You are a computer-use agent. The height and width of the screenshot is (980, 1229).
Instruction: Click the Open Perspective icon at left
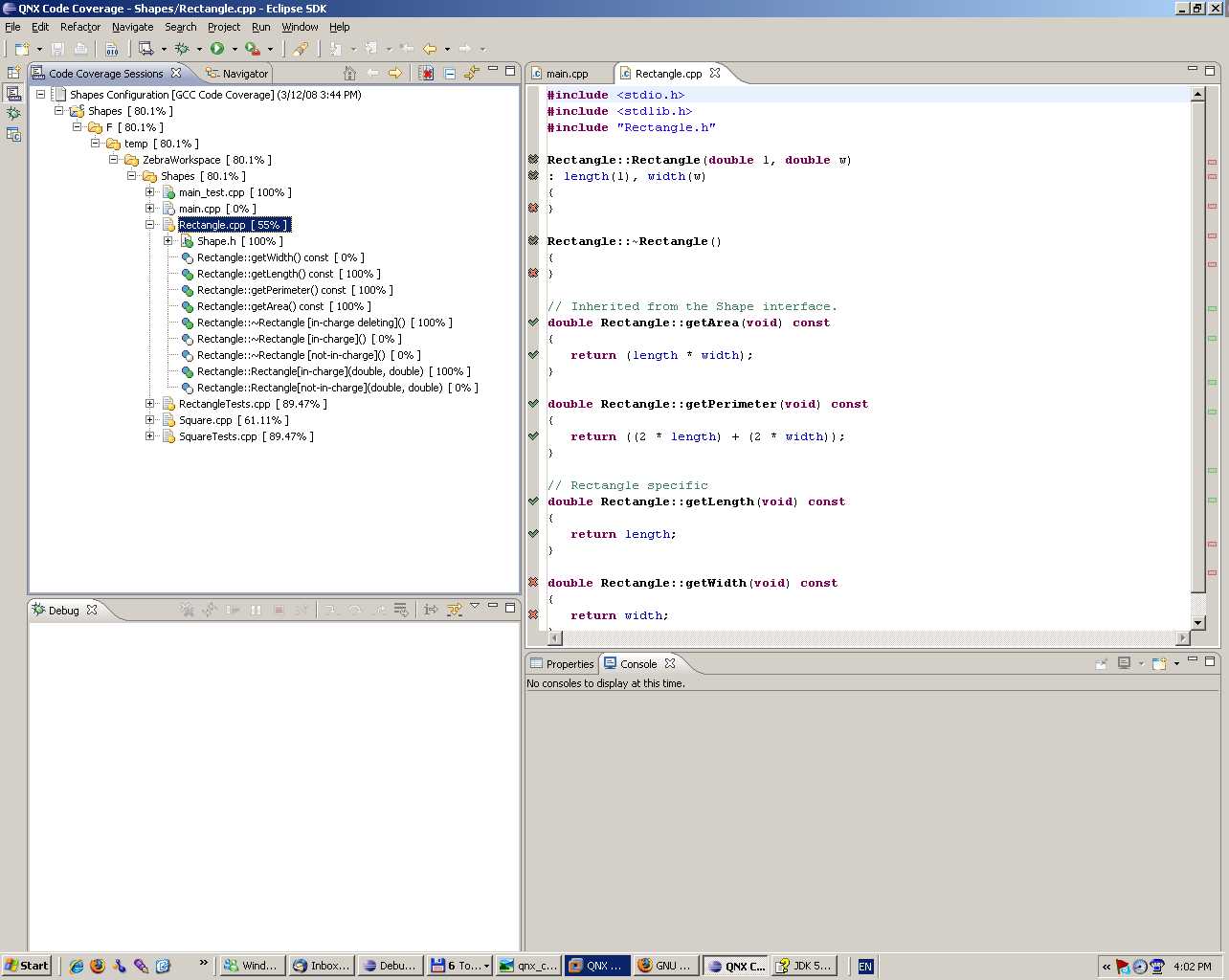tap(13, 73)
